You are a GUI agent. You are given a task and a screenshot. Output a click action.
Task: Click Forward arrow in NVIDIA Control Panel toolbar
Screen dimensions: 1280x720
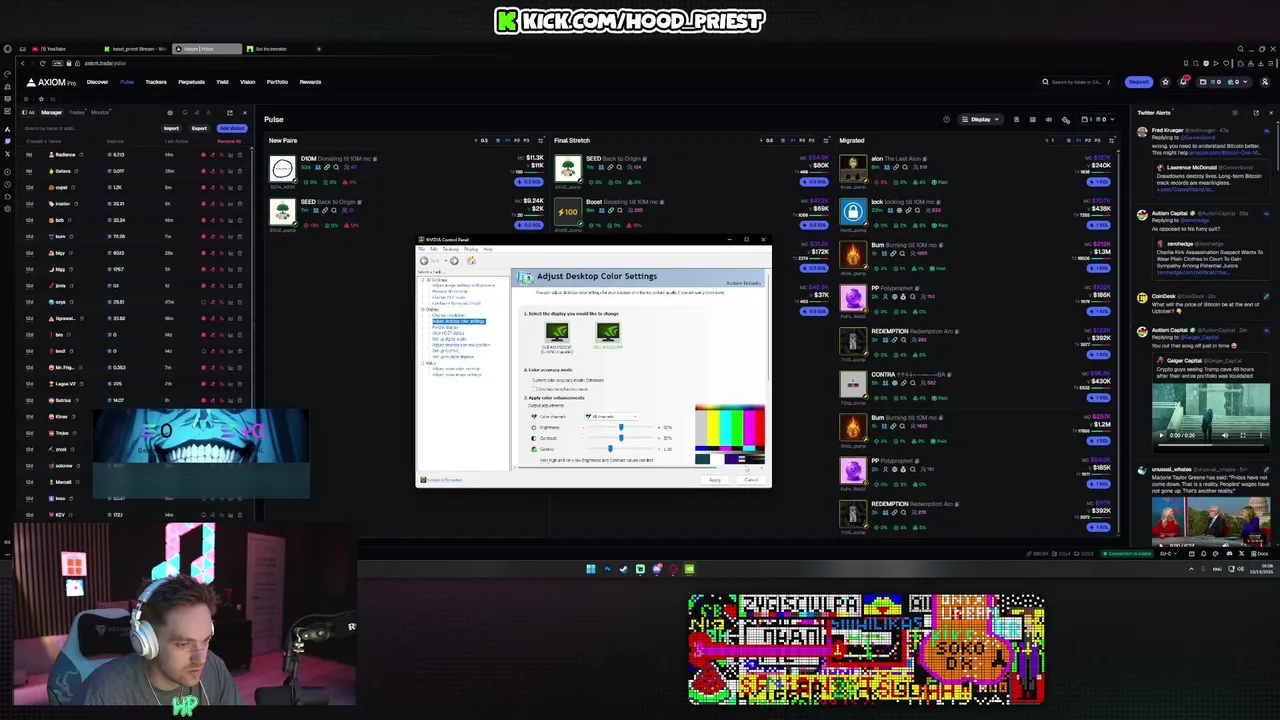[454, 261]
